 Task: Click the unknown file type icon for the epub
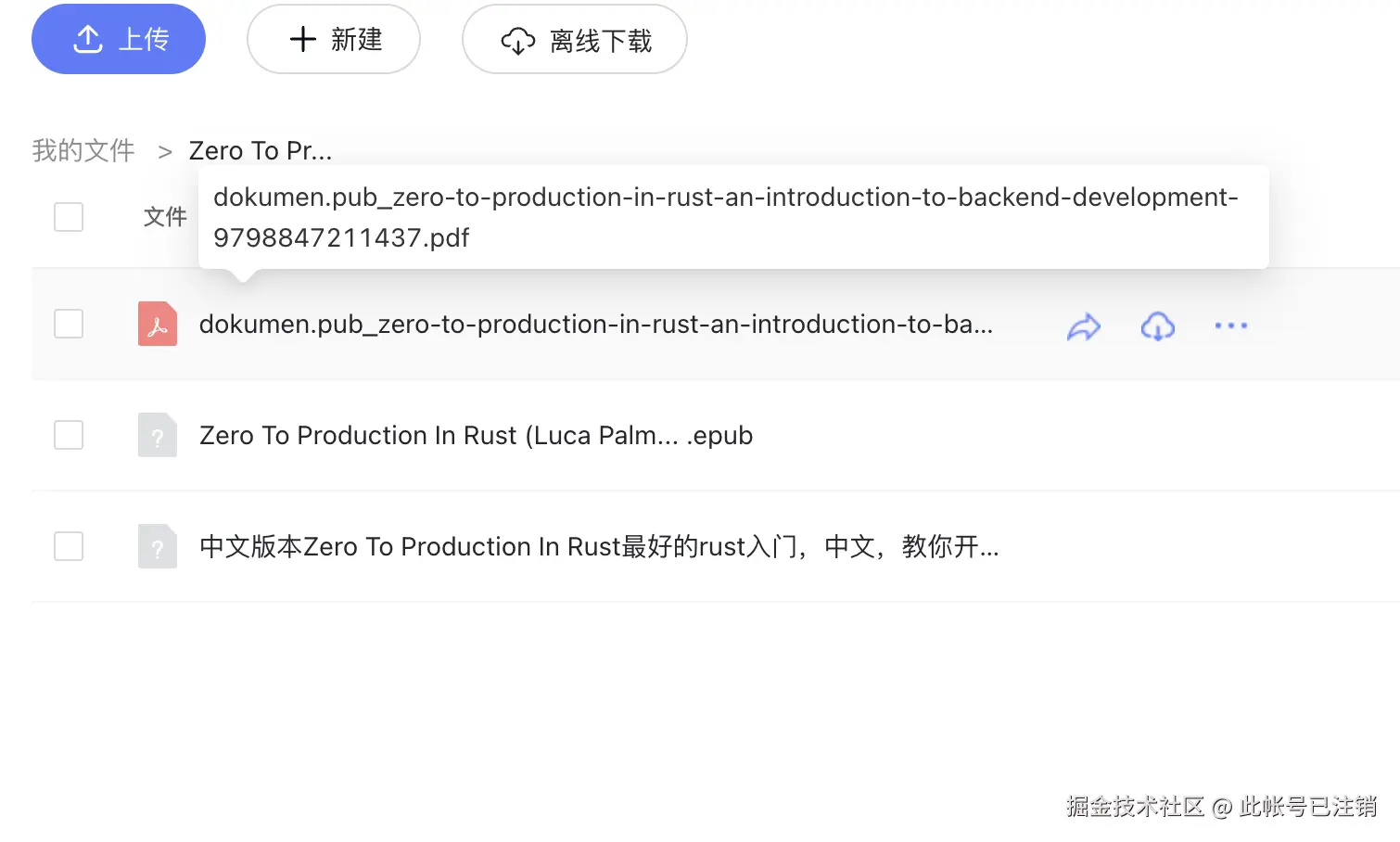(x=157, y=435)
